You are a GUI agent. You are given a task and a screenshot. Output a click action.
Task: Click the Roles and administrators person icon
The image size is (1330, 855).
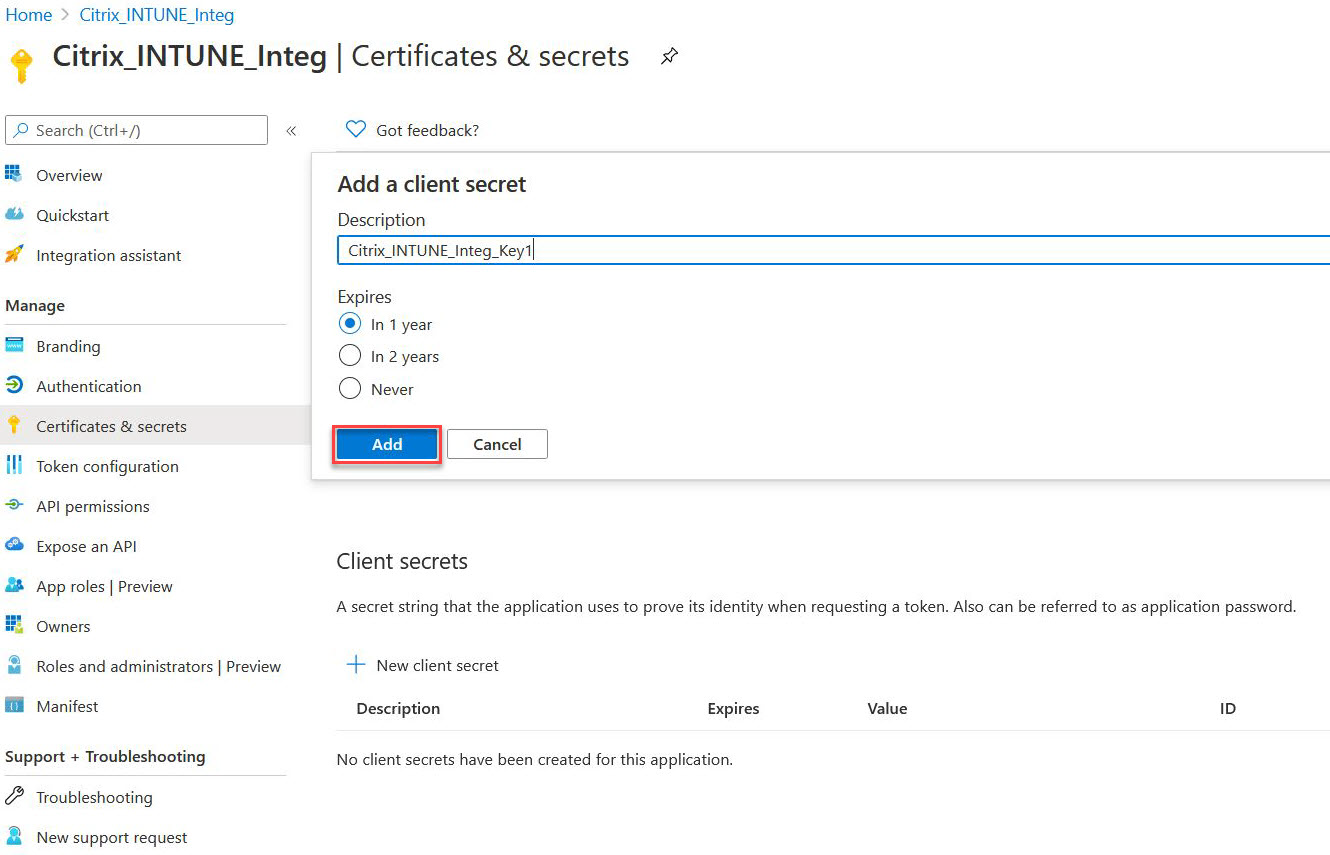(x=14, y=666)
